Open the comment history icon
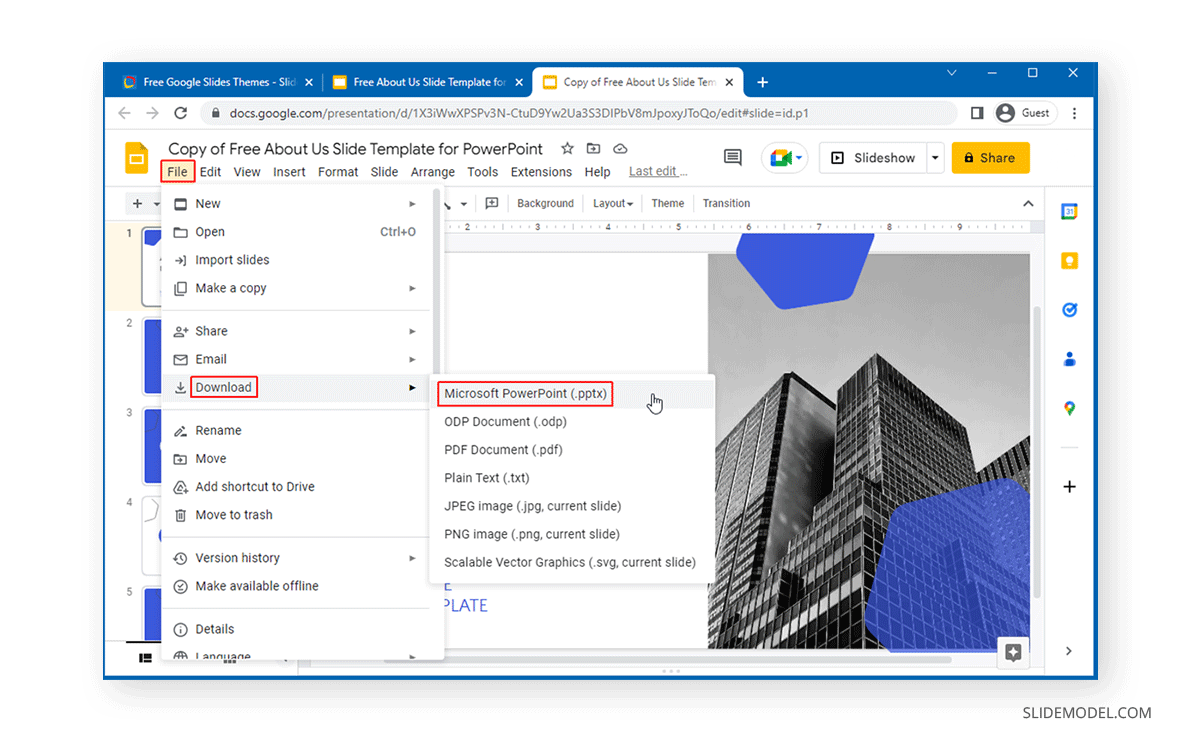 (x=733, y=158)
